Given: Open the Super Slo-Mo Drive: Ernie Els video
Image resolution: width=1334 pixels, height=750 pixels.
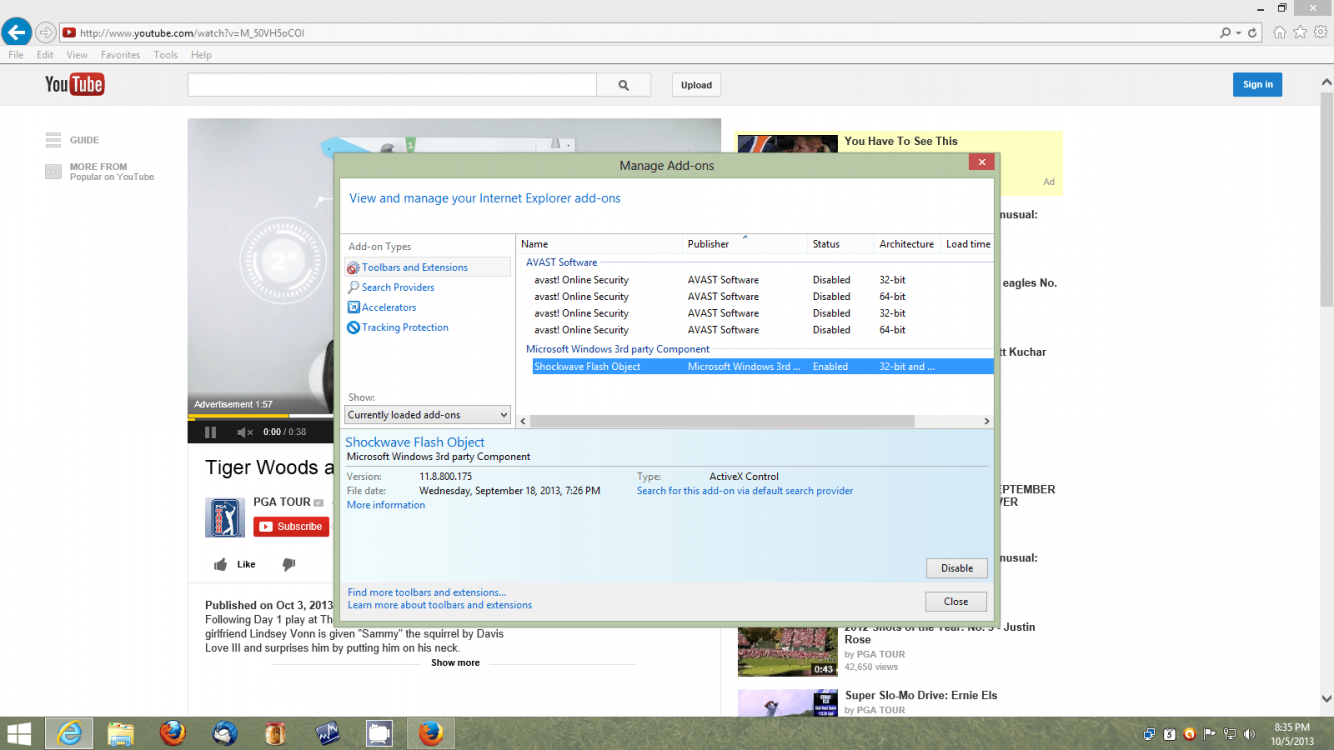Looking at the screenshot, I should pyautogui.click(x=921, y=695).
